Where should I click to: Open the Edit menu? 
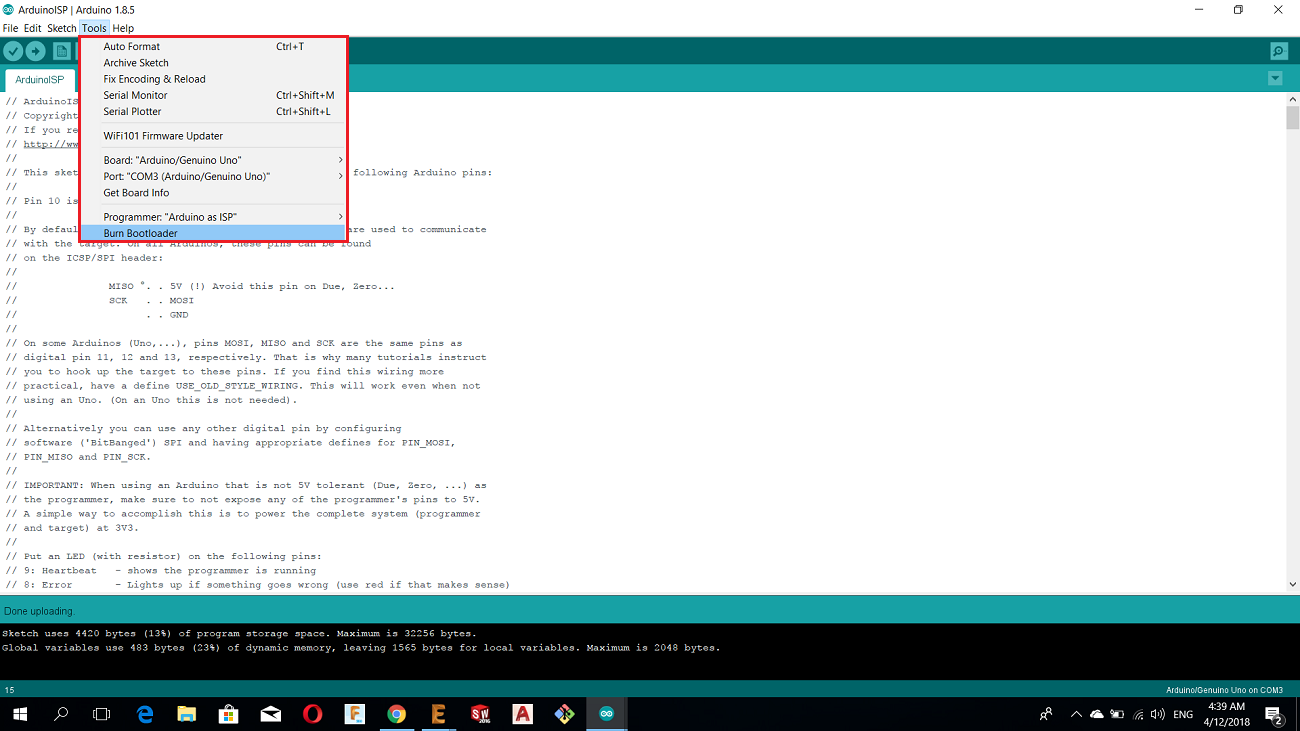pos(33,28)
